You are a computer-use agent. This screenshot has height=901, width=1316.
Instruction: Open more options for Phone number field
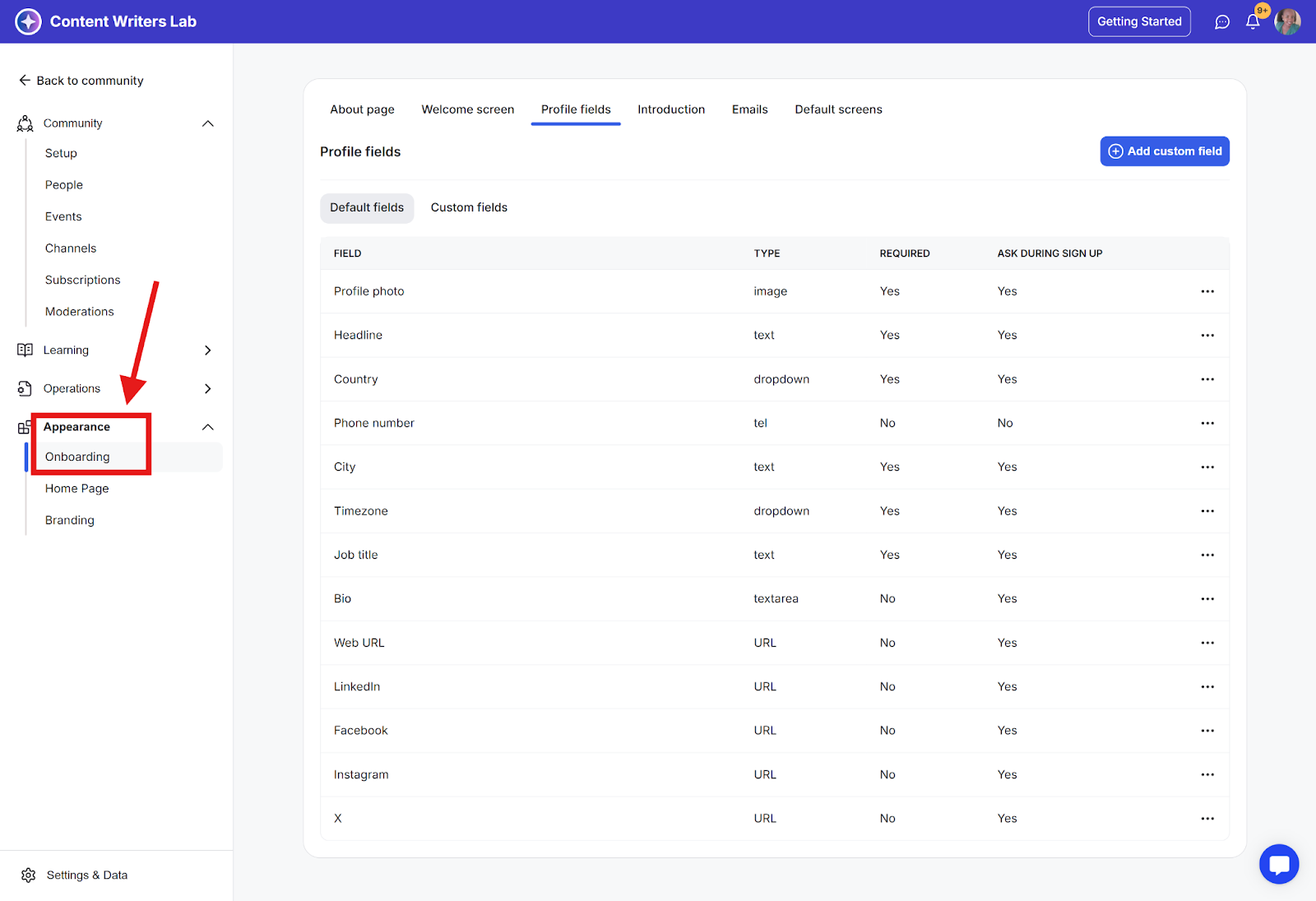click(x=1207, y=423)
